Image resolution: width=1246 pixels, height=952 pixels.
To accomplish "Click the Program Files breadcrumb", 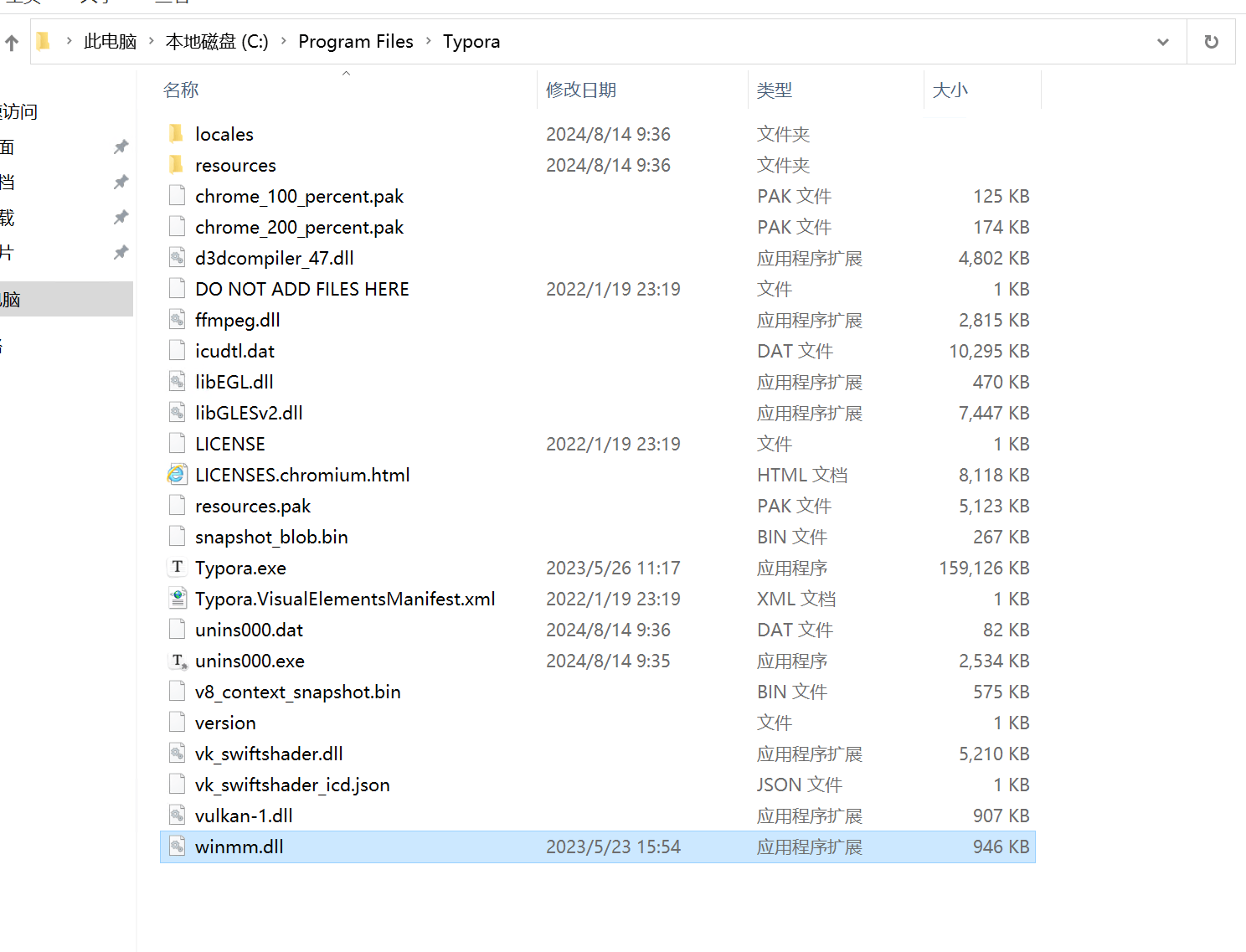I will 356,42.
